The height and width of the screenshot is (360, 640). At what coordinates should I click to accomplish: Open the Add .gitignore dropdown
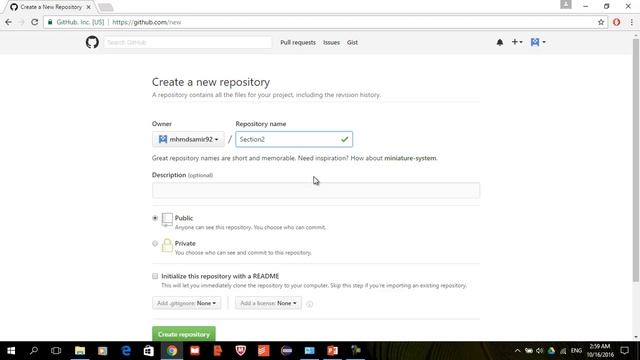187,303
